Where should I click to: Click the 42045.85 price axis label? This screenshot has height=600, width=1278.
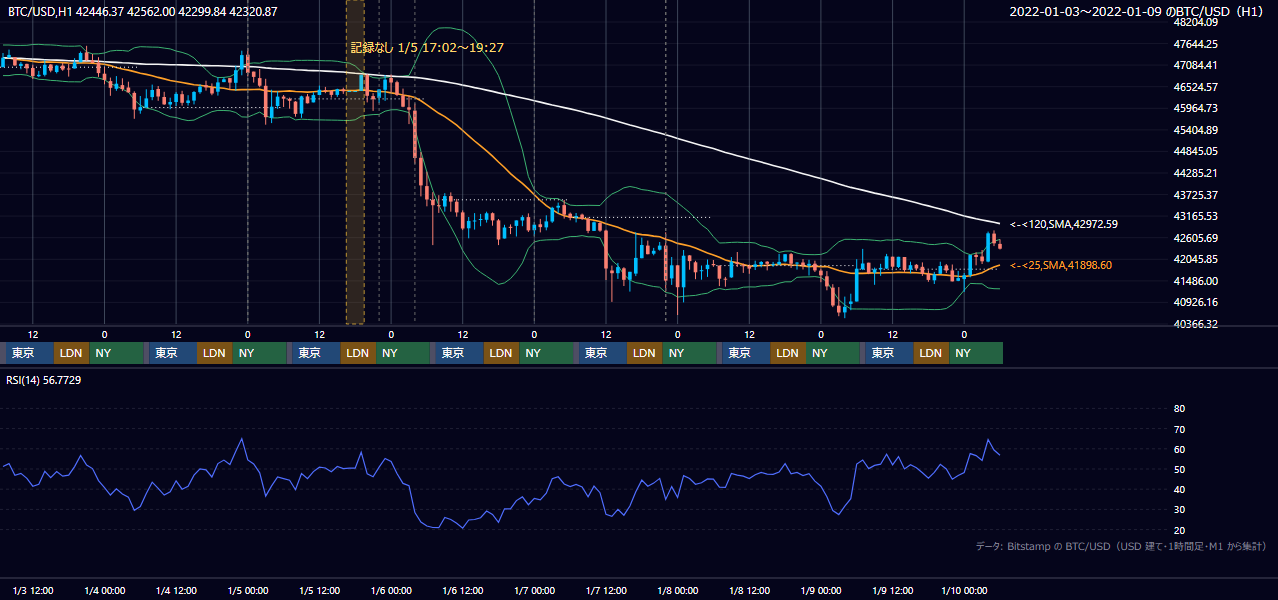1195,259
